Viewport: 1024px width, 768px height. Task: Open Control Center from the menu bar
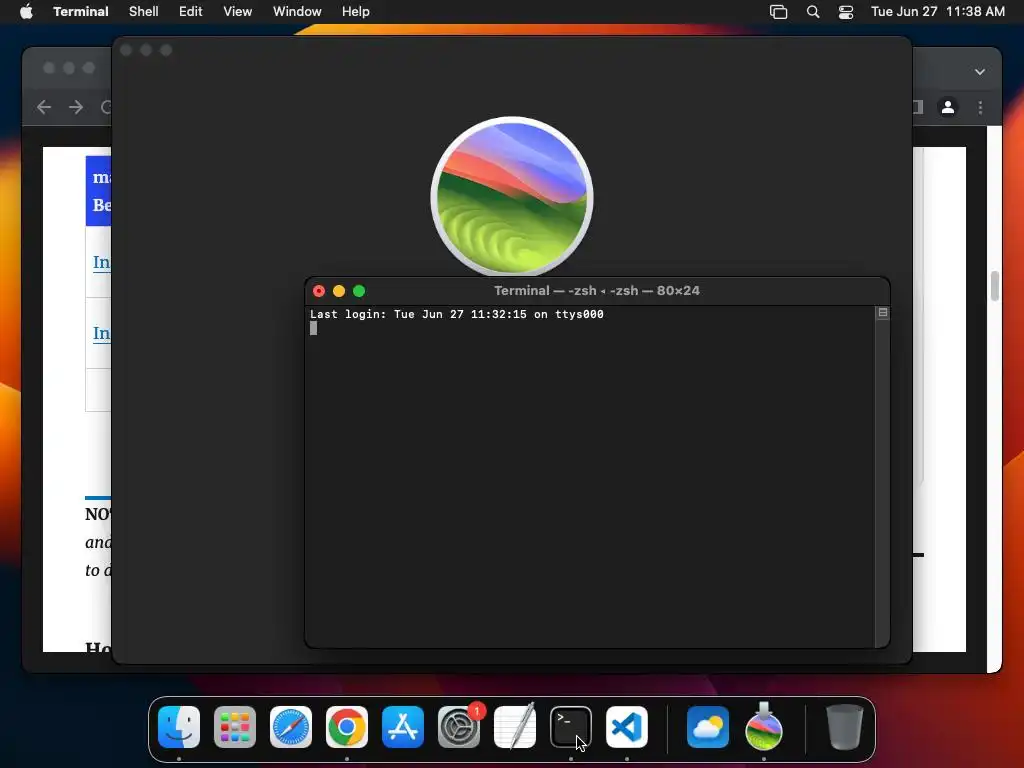(846, 12)
